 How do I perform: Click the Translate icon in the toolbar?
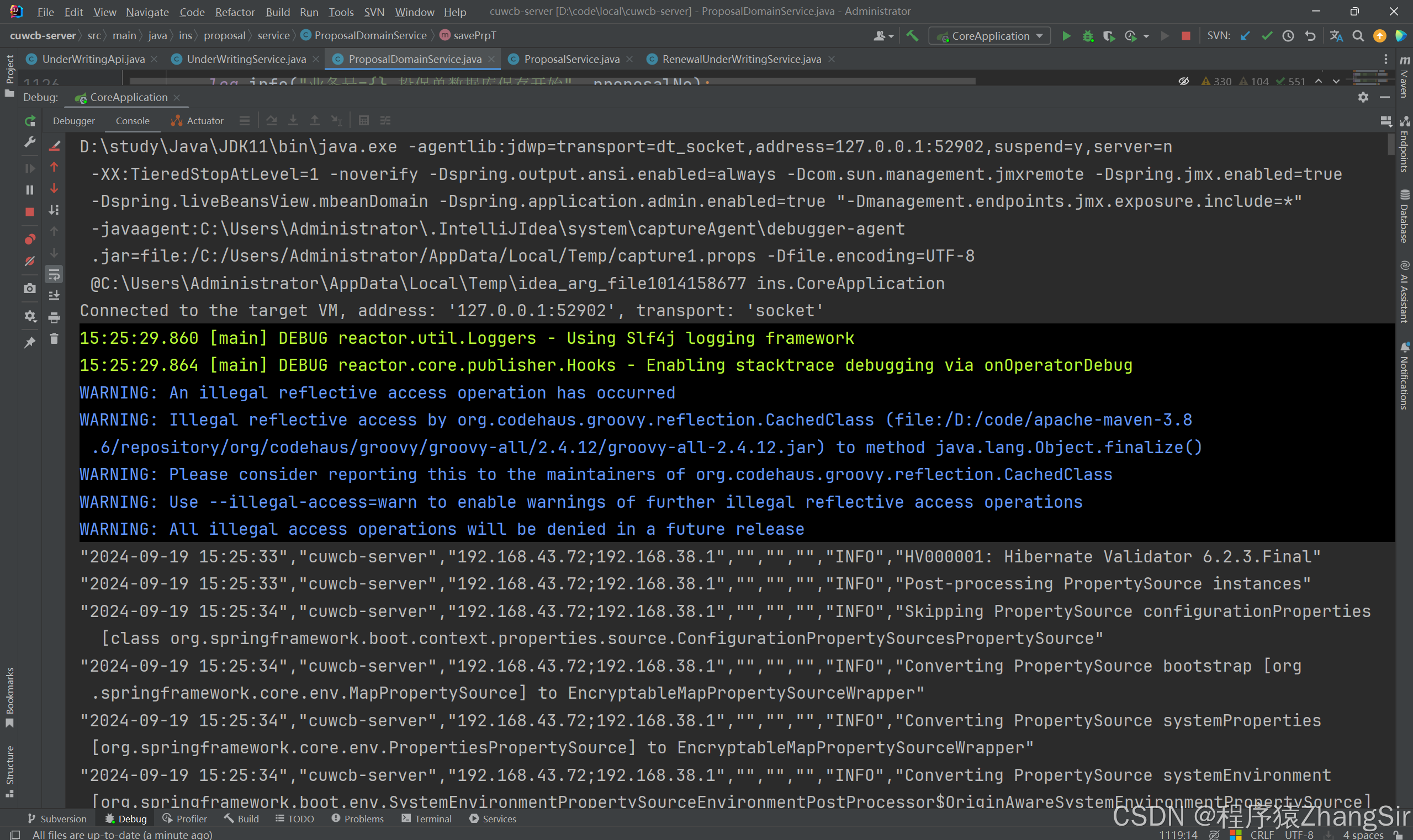(x=1336, y=36)
